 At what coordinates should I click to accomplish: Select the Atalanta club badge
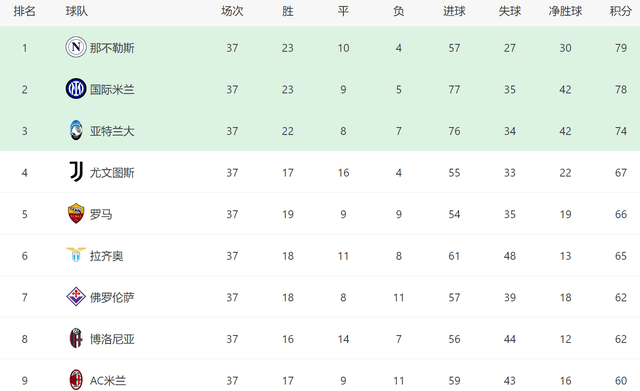coord(76,130)
